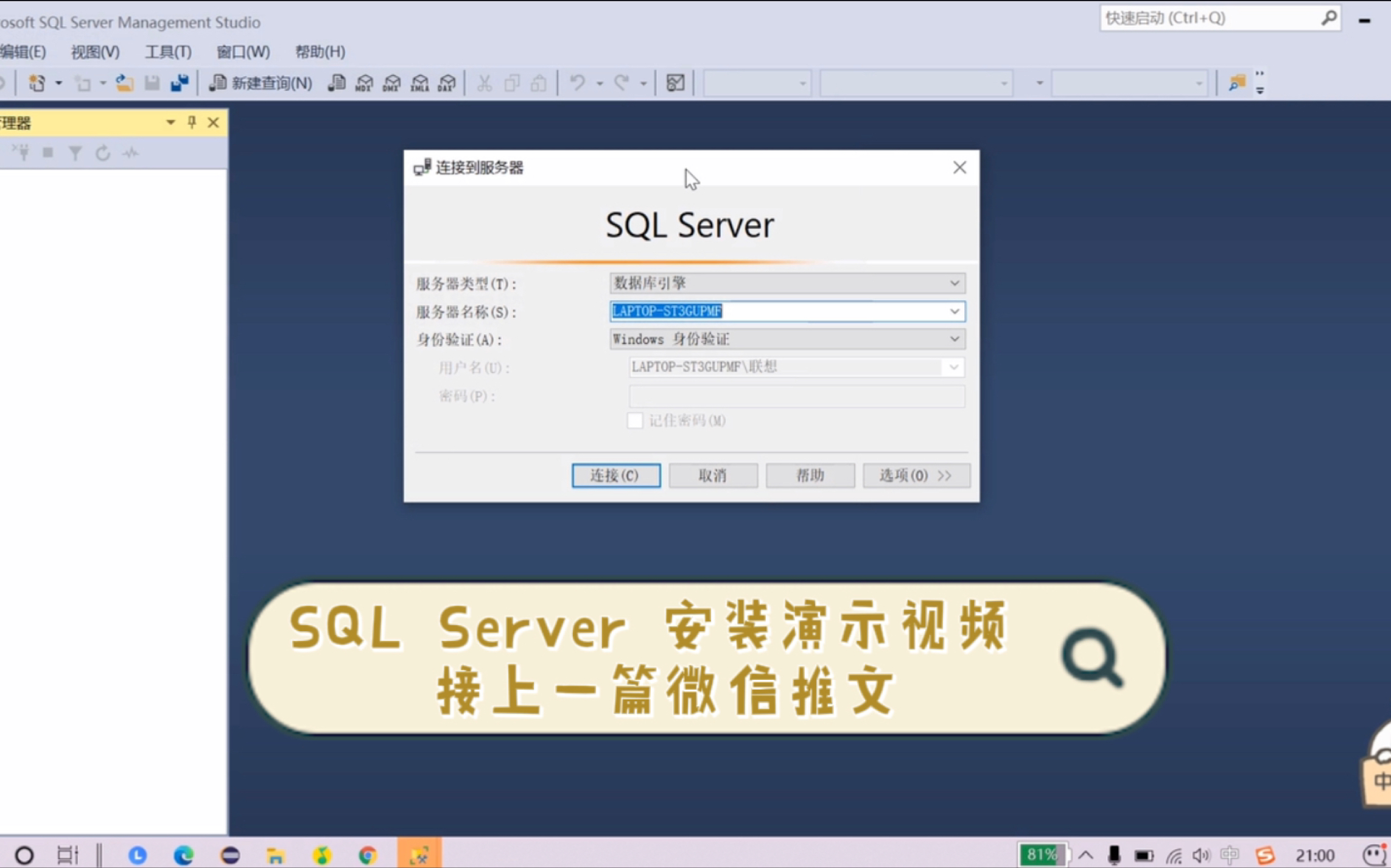Image resolution: width=1391 pixels, height=868 pixels.
Task: Click the SSMS icon on the taskbar
Action: click(419, 853)
